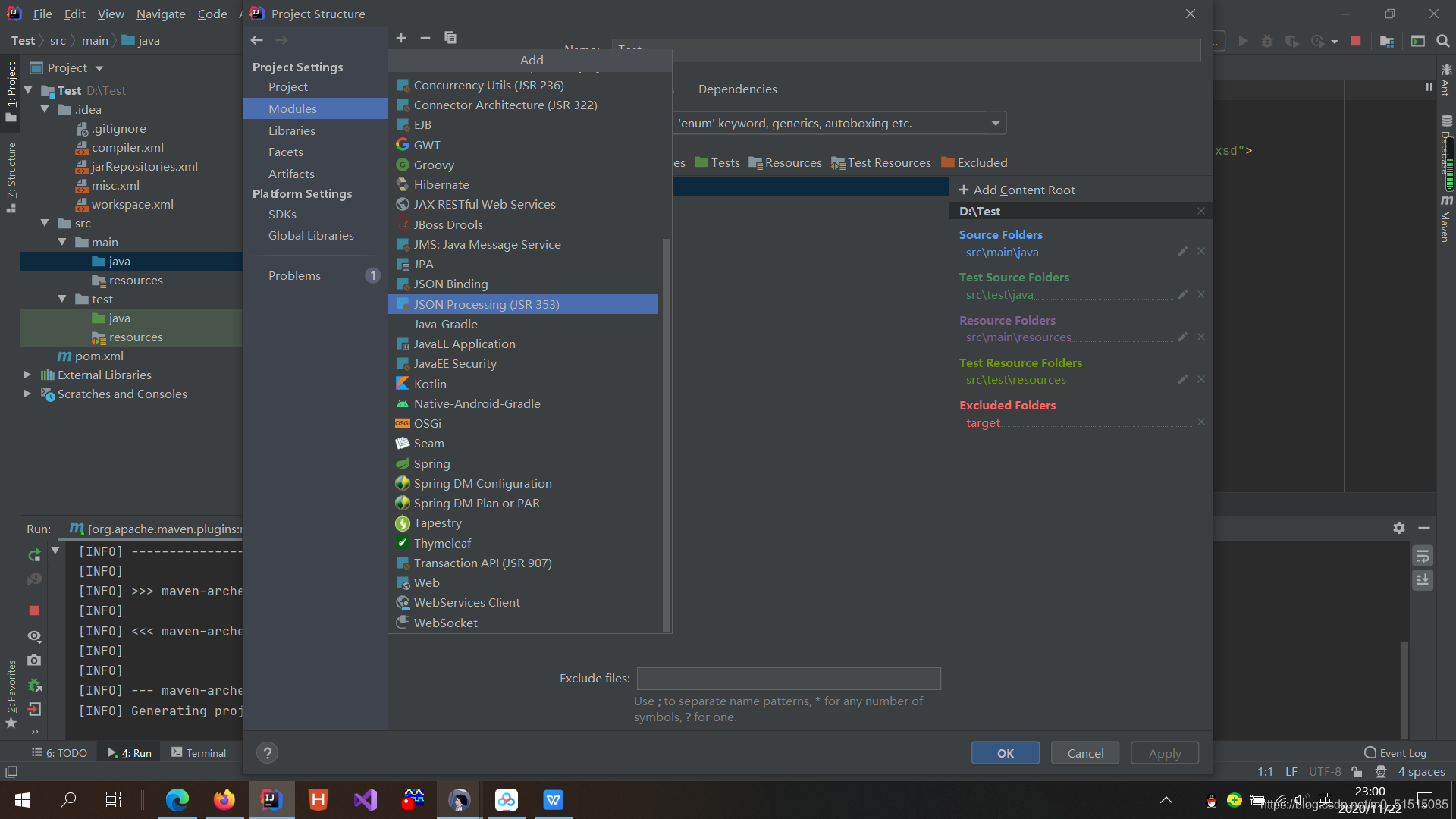This screenshot has width=1456, height=819.
Task: Click Add Content Root
Action: (1016, 190)
